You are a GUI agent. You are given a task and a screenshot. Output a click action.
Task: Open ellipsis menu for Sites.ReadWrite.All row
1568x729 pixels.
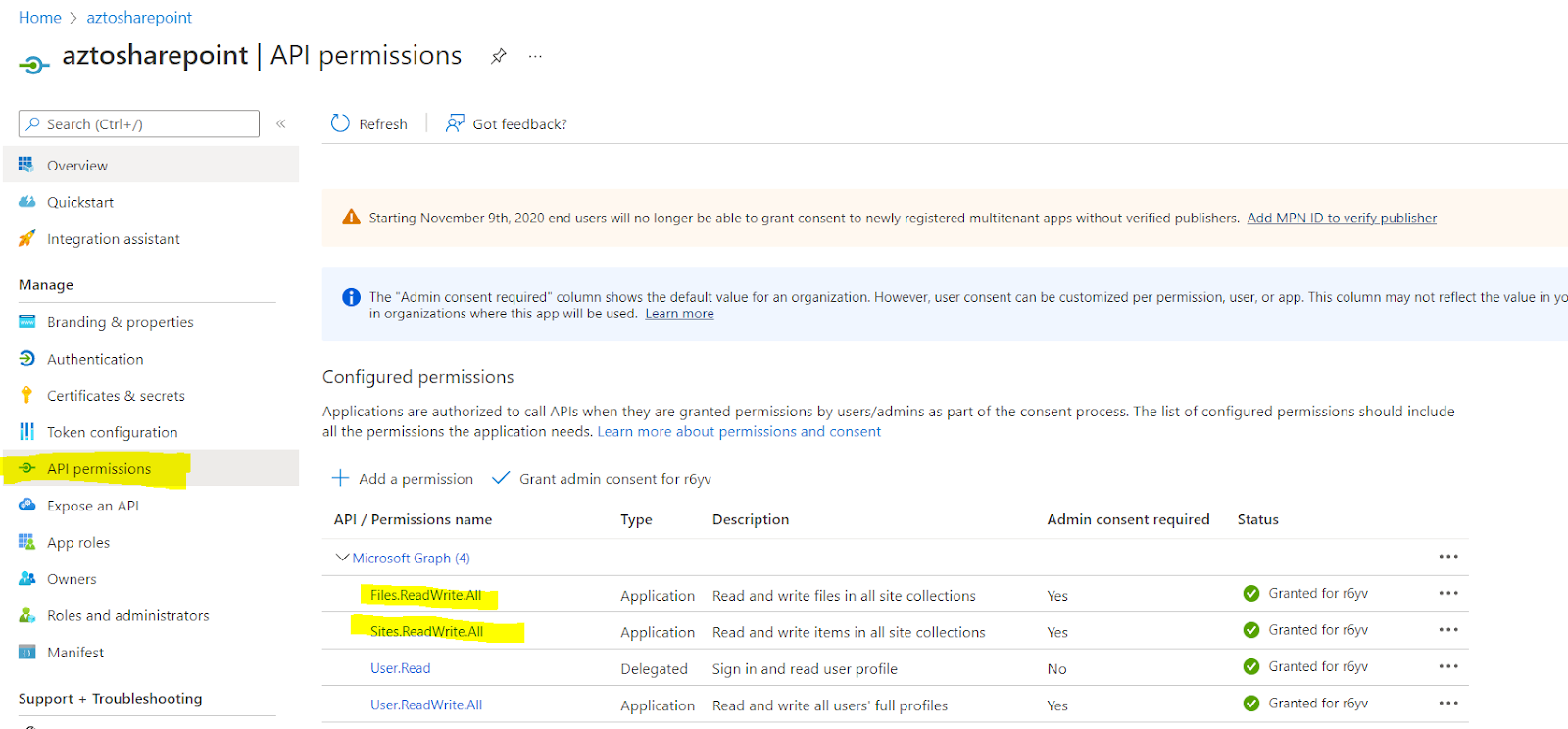coord(1448,629)
